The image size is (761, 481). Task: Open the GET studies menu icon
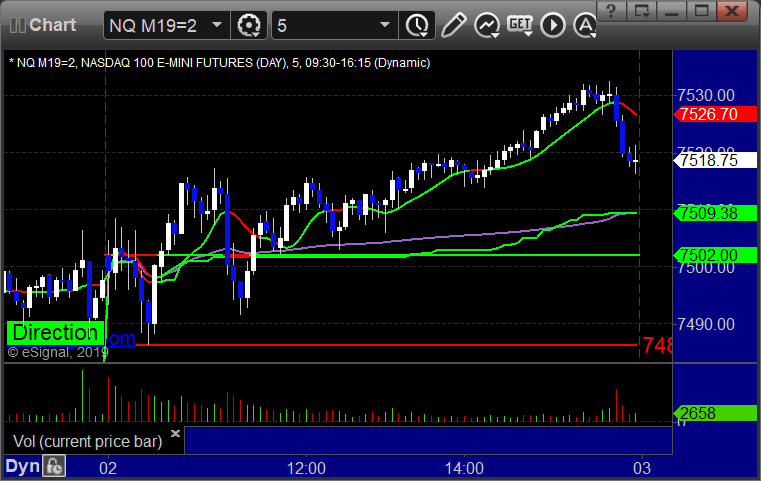pyautogui.click(x=520, y=25)
